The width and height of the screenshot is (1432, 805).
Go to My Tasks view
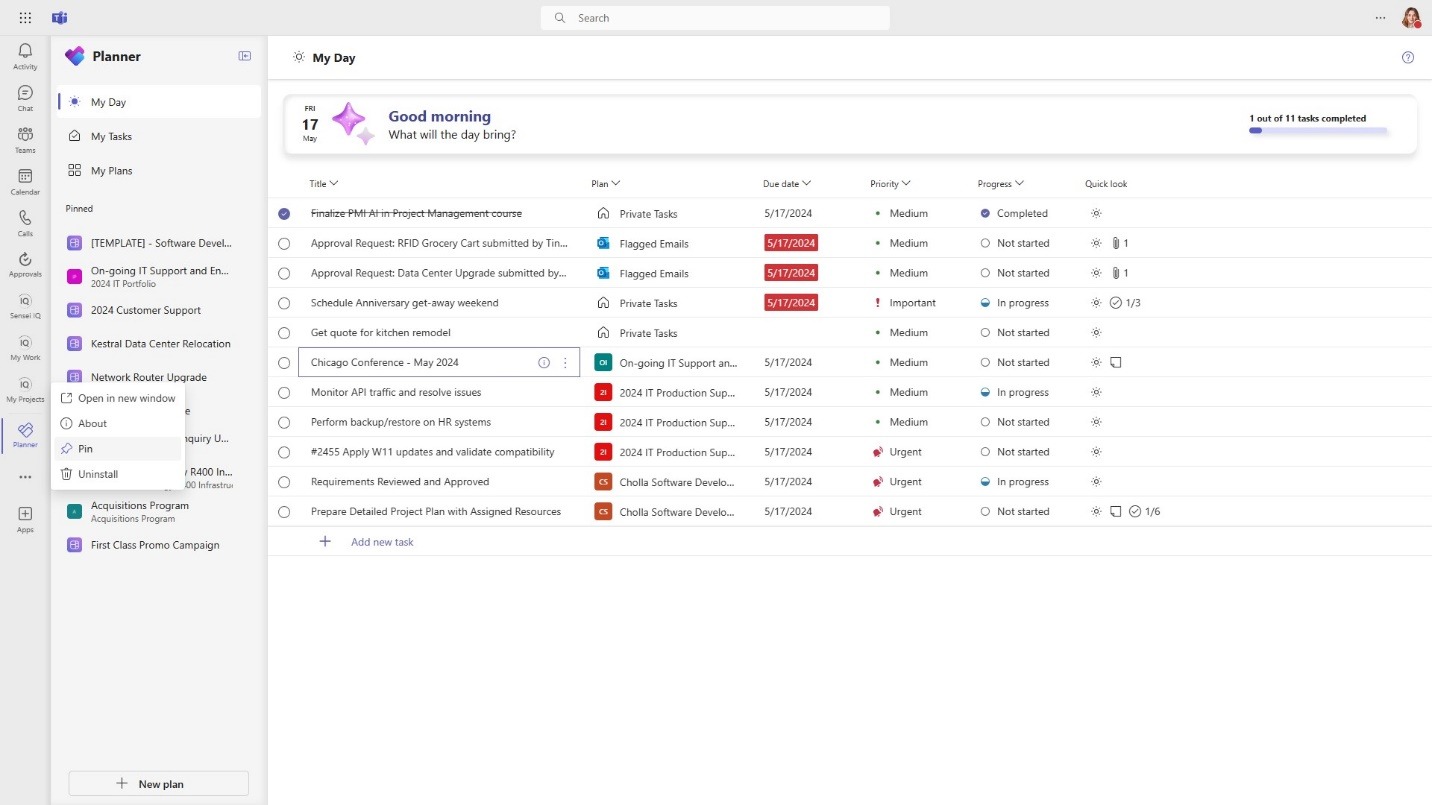point(160,136)
